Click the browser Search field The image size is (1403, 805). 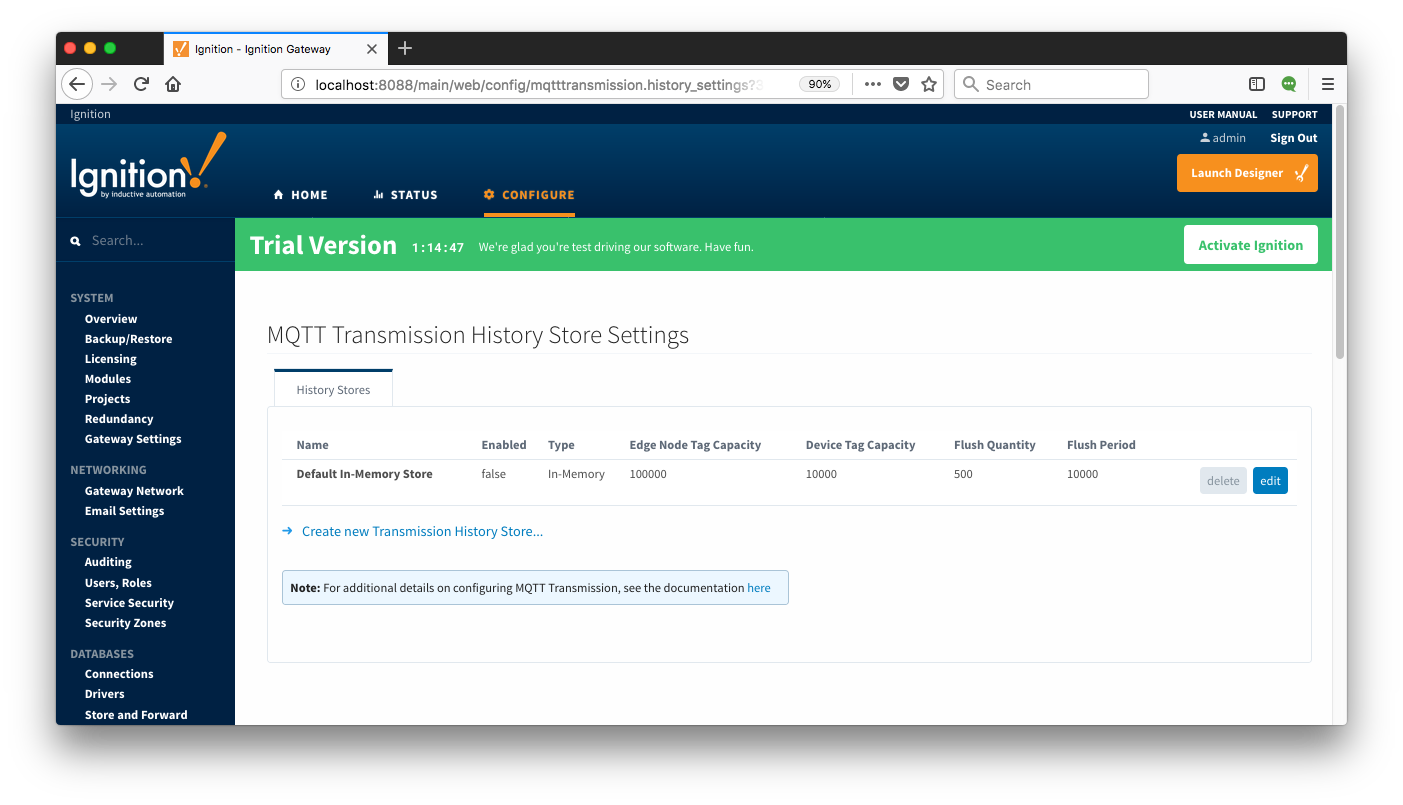(x=1051, y=85)
